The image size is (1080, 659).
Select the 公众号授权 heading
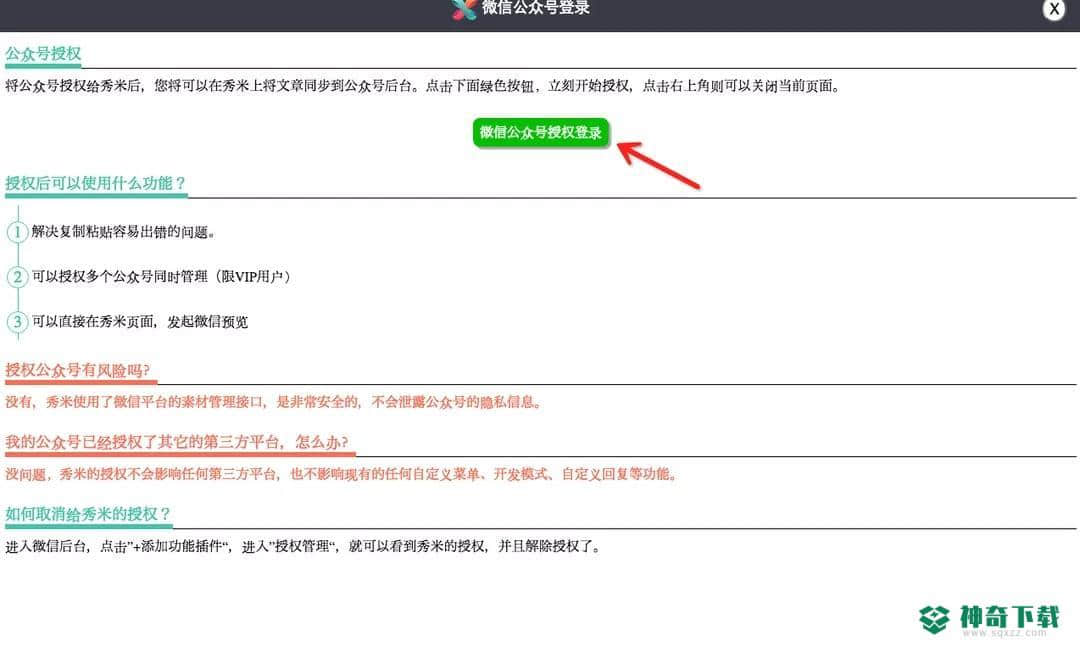point(43,54)
